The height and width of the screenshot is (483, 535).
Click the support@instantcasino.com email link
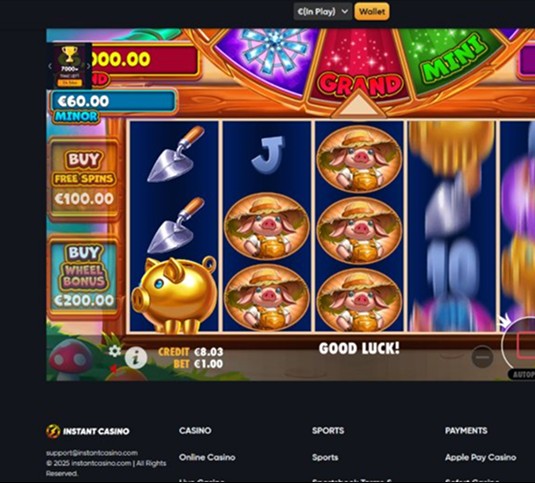pos(92,453)
